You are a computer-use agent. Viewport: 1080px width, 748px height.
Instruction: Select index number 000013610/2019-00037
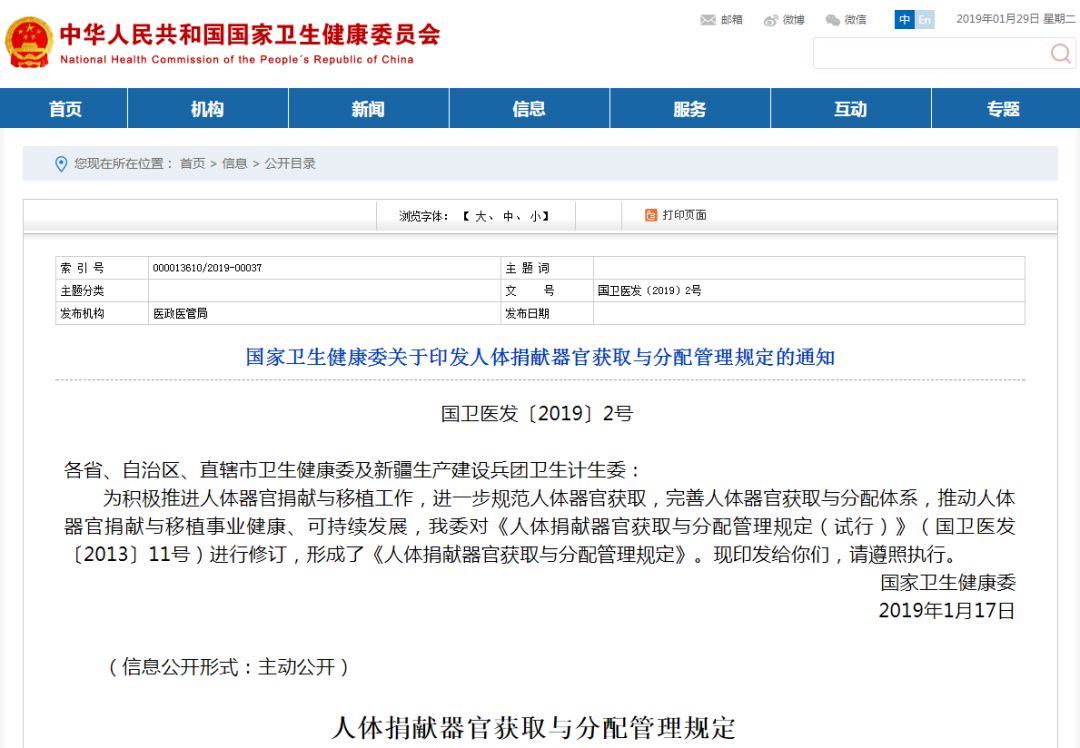[x=207, y=268]
